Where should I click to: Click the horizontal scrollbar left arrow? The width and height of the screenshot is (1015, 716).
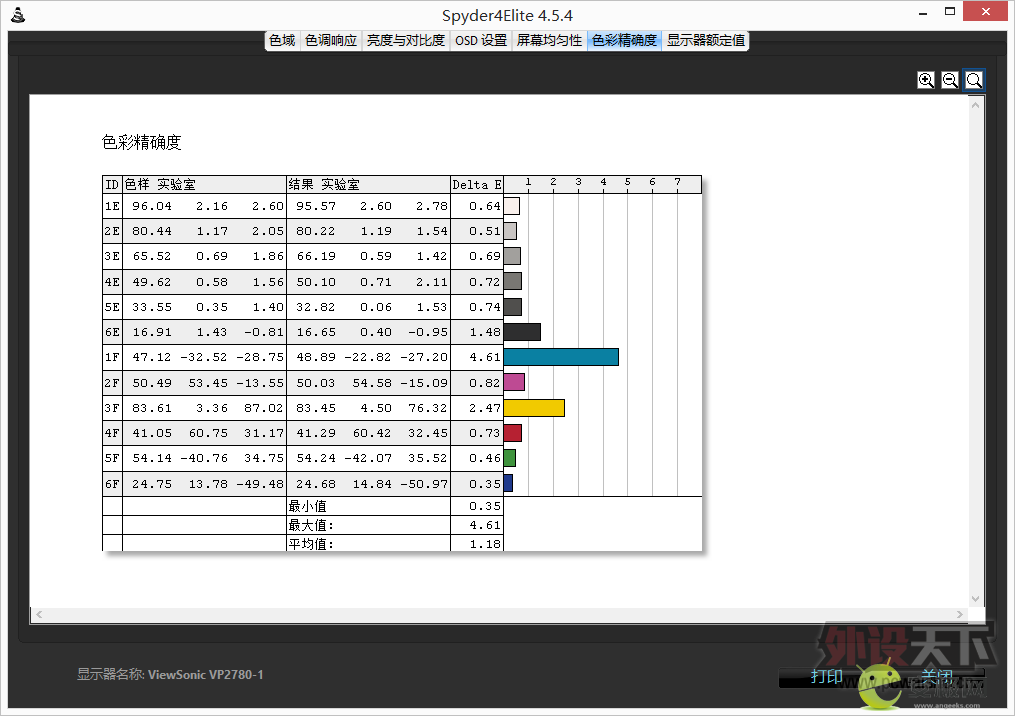[x=39, y=614]
